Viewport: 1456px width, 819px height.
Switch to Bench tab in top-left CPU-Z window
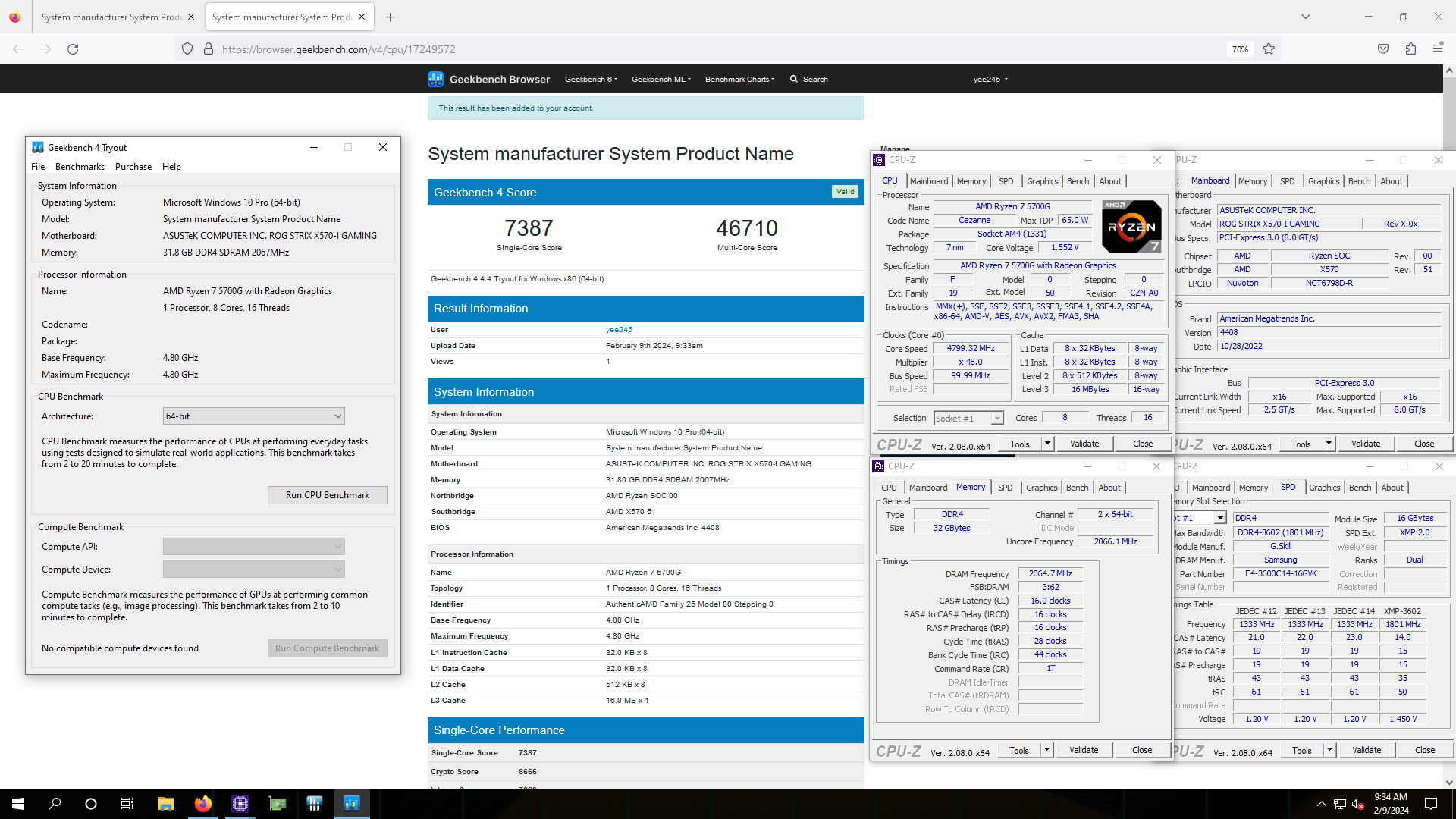click(1078, 181)
